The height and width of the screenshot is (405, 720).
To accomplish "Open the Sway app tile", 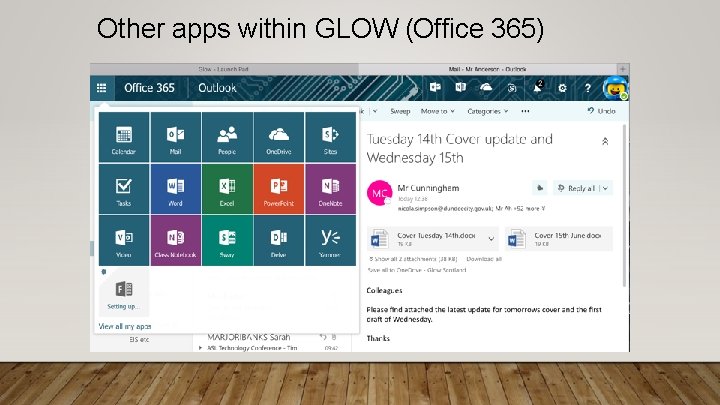I will [227, 241].
